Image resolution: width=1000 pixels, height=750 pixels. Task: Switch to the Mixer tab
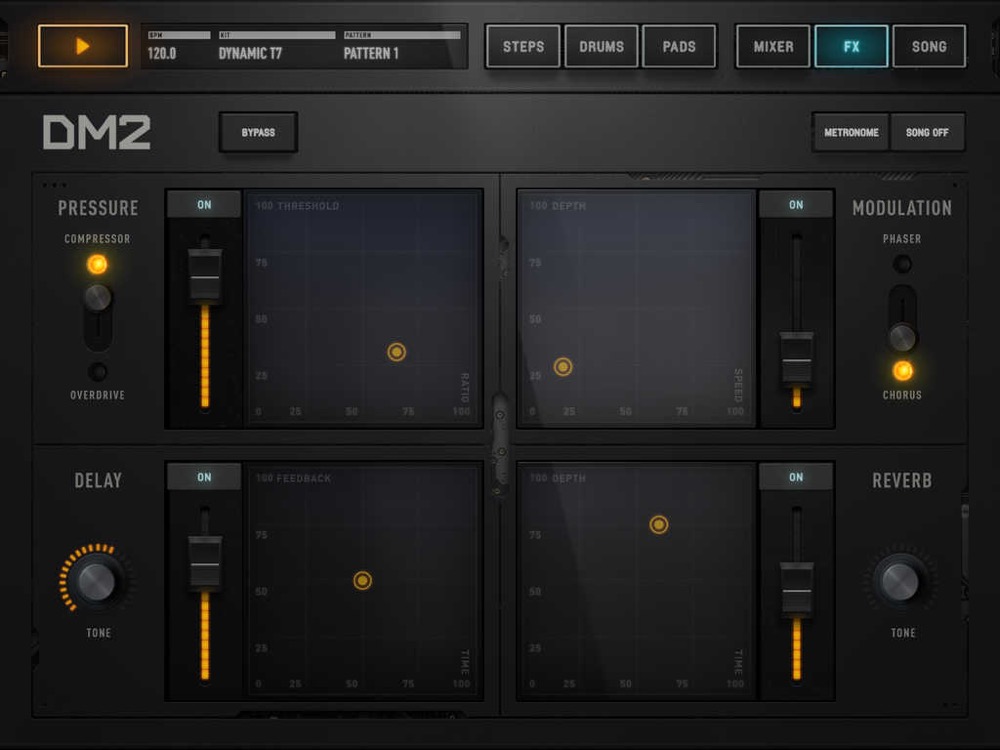pos(773,46)
